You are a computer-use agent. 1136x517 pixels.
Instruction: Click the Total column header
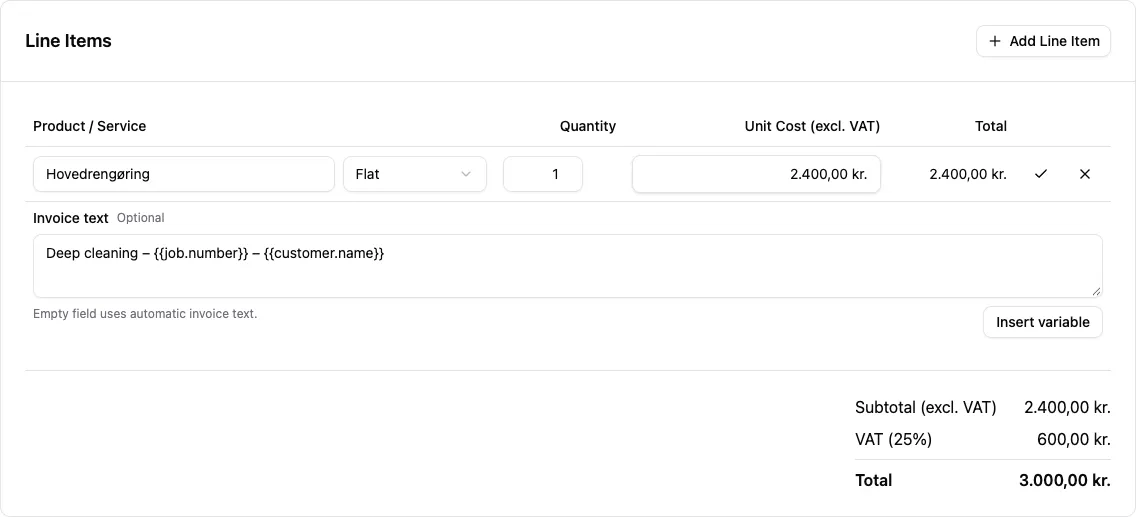[991, 126]
